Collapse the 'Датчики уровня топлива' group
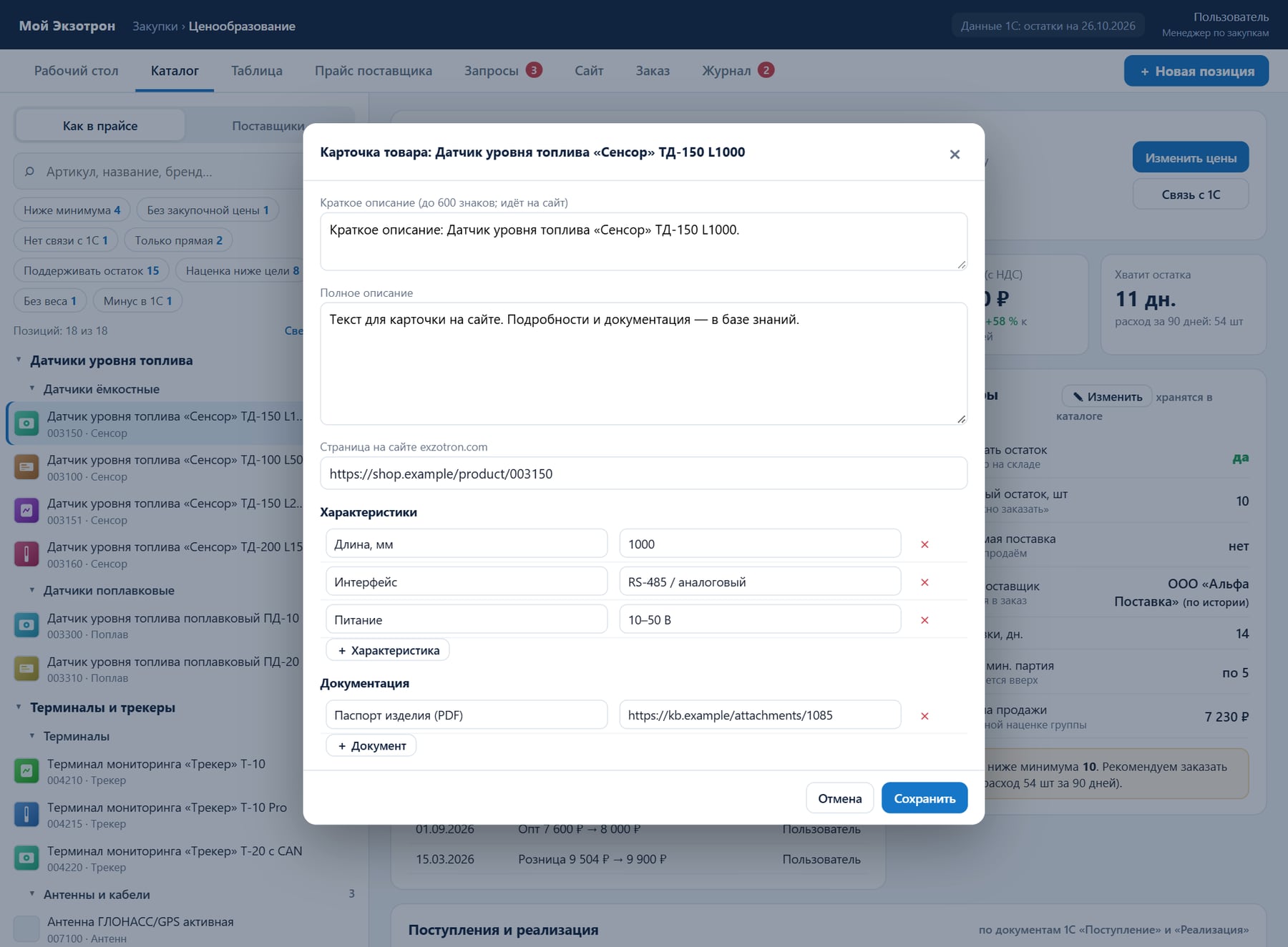Screen dimensions: 1288x947 point(19,360)
